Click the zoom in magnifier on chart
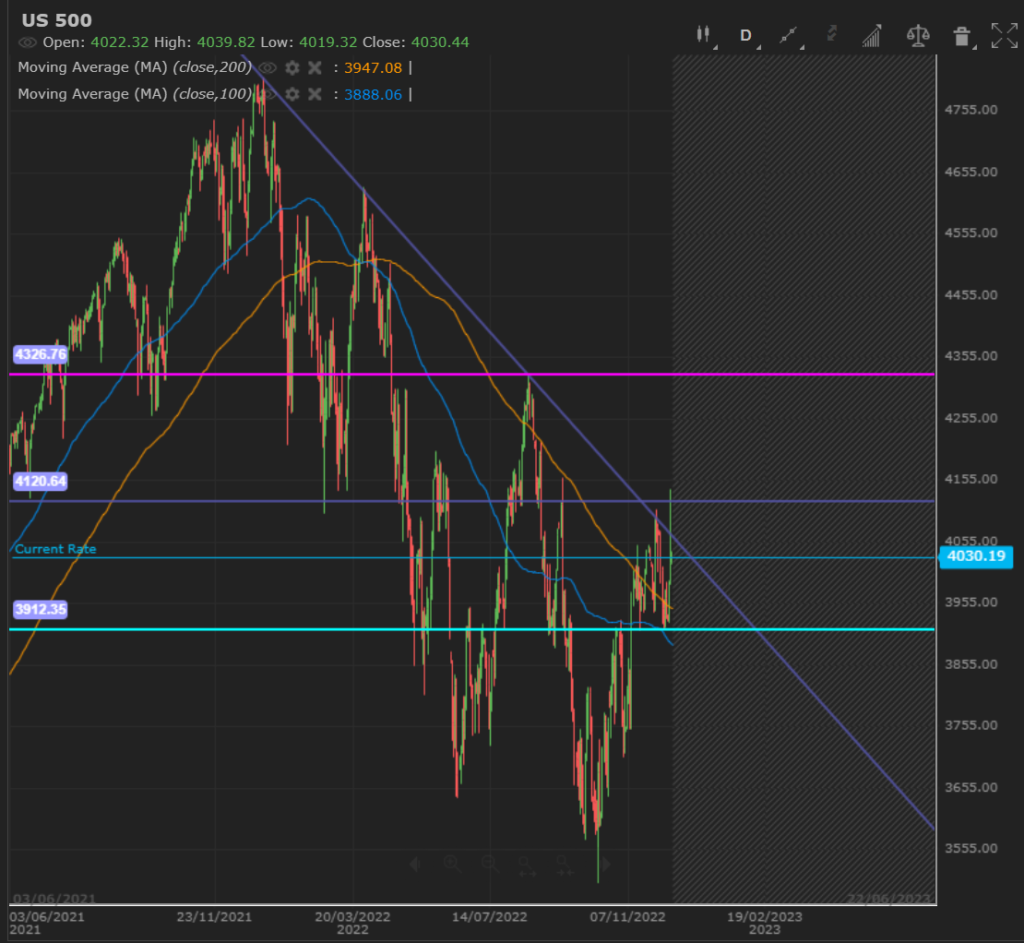The width and height of the screenshot is (1024, 943). coord(452,863)
